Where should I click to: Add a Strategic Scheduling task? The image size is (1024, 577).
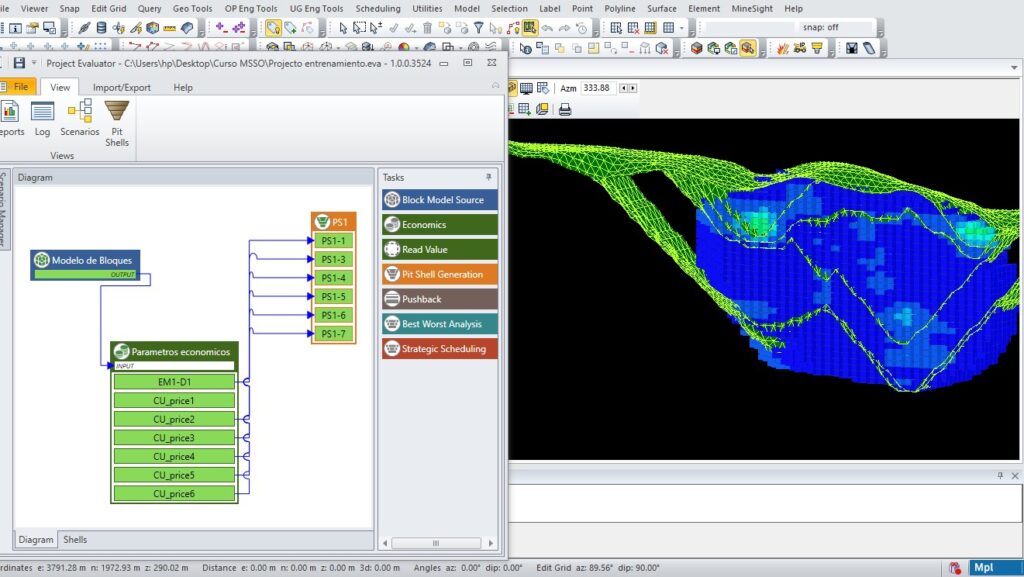click(x=440, y=349)
